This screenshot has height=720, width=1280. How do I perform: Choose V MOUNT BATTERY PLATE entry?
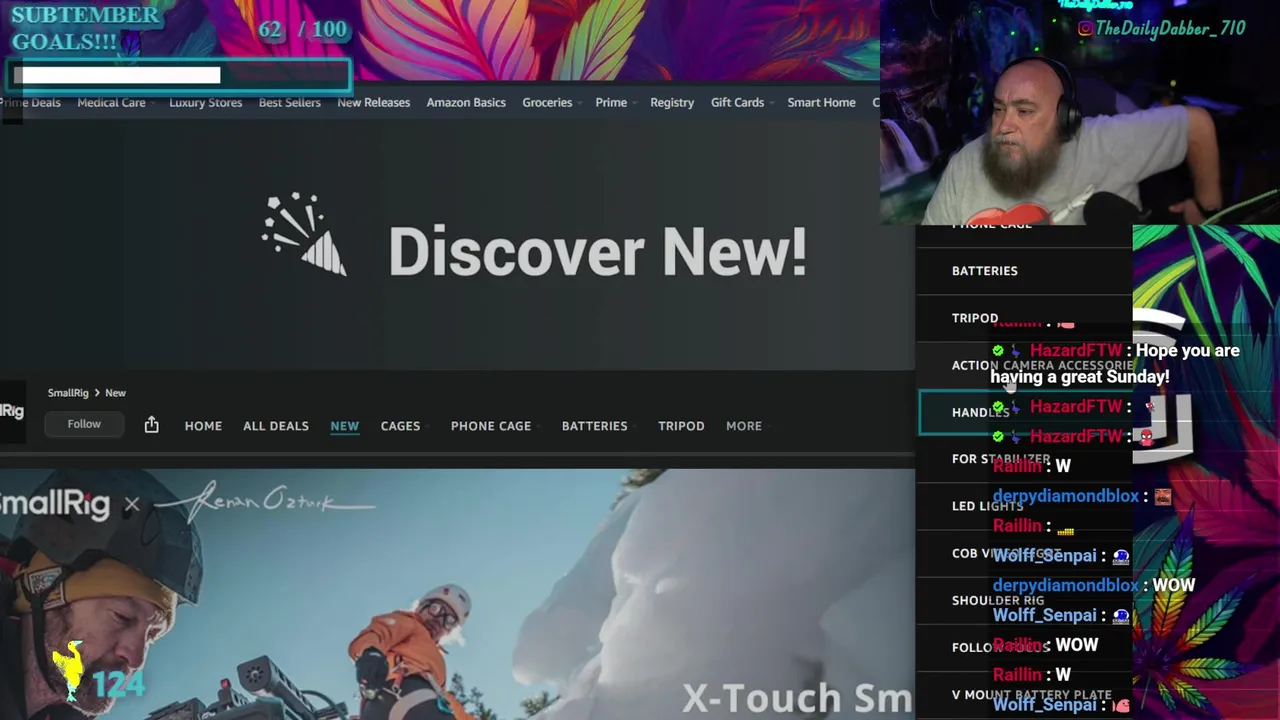[1024, 694]
